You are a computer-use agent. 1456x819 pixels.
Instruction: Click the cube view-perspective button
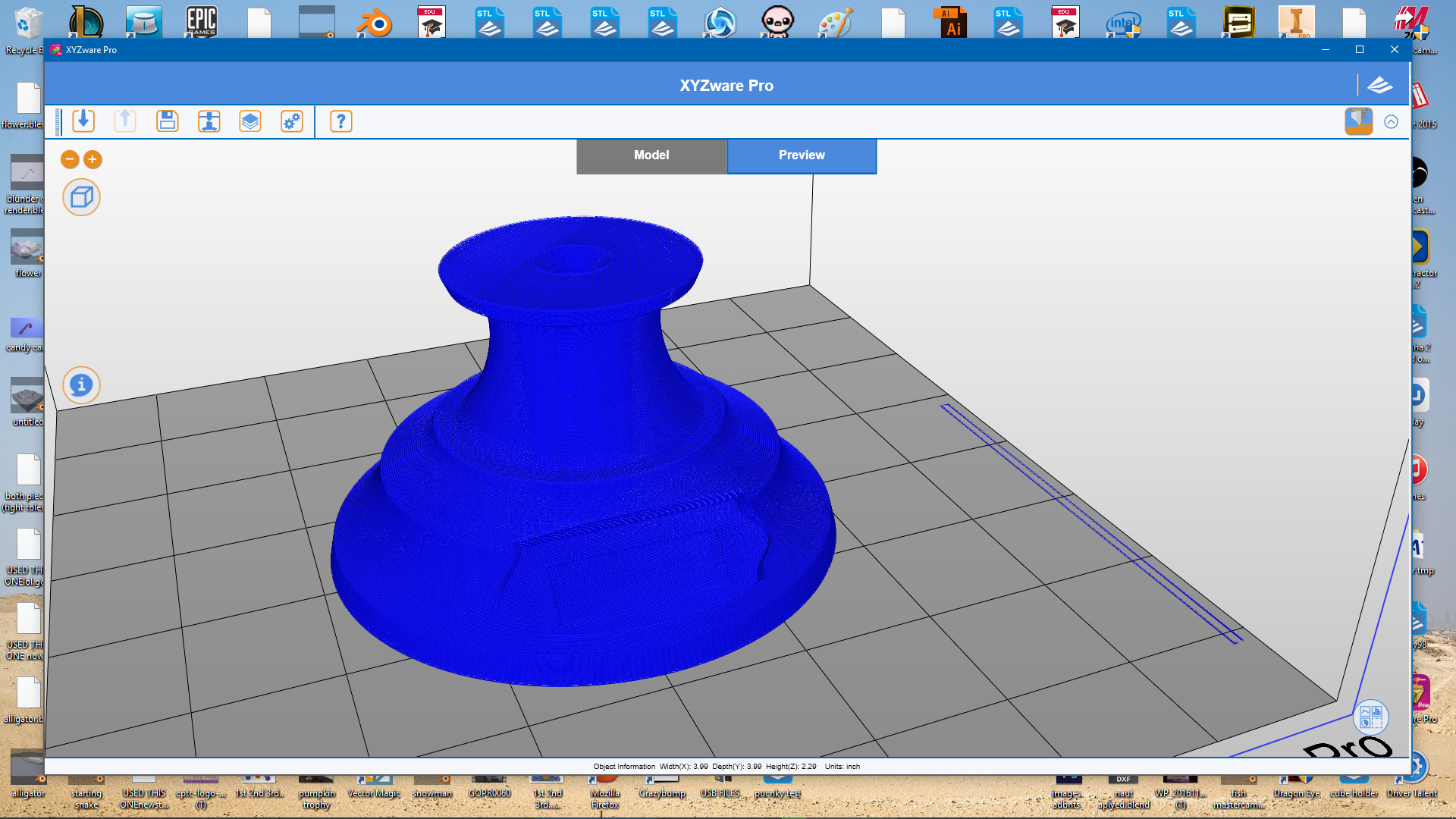click(x=81, y=198)
